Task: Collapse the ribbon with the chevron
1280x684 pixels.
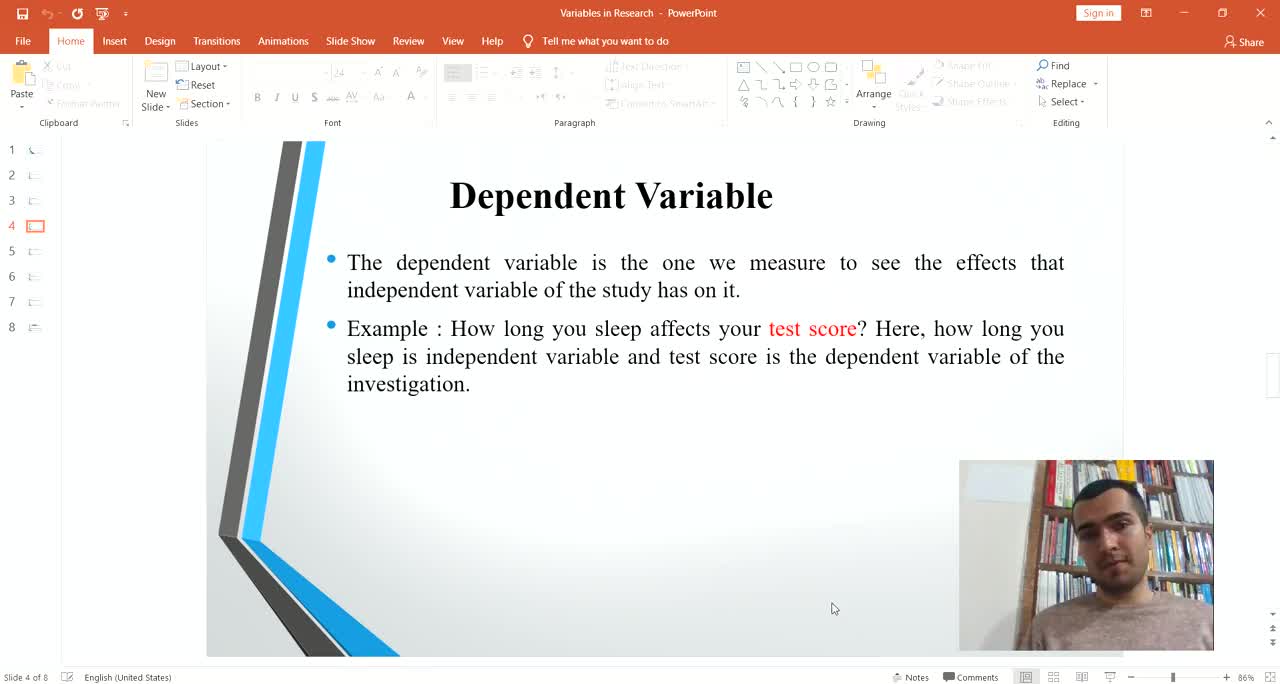Action: [1269, 123]
